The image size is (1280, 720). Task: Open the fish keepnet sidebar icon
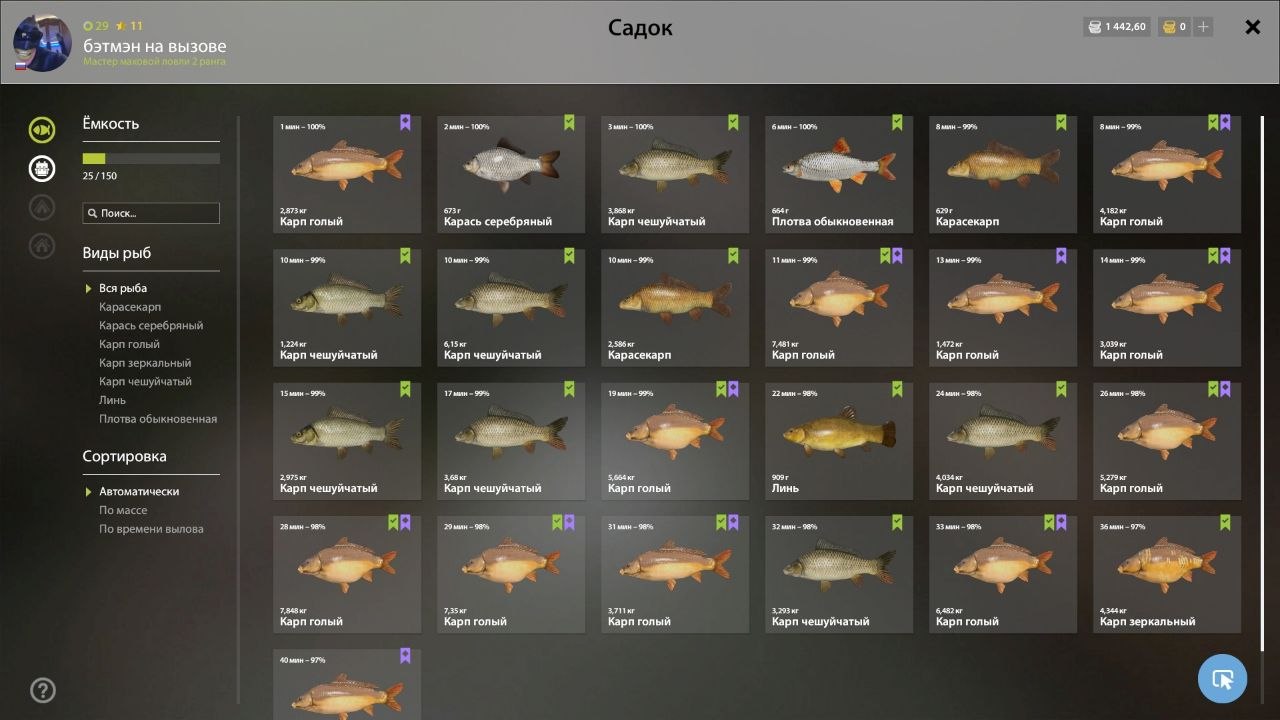42,130
